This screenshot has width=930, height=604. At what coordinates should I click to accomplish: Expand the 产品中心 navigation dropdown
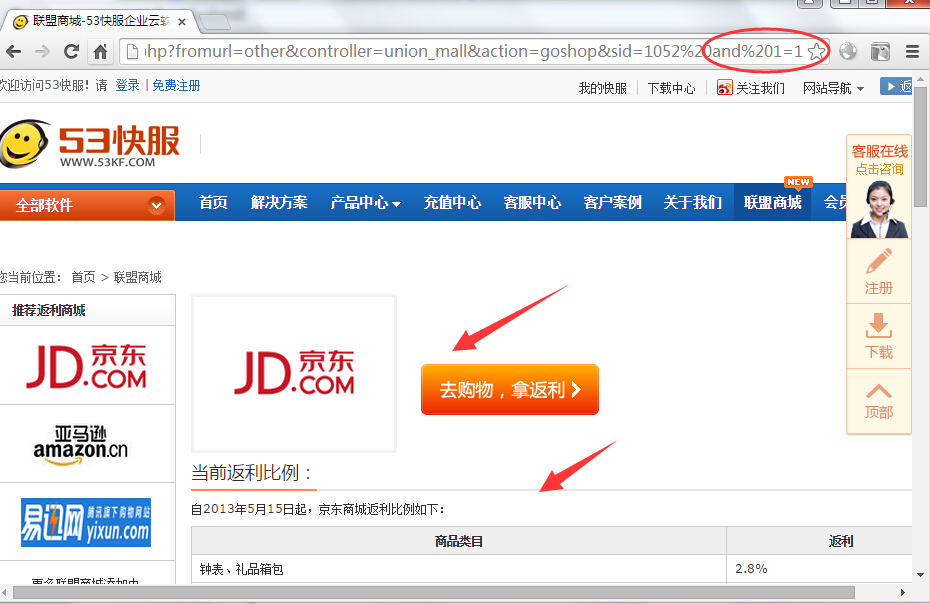tap(365, 202)
